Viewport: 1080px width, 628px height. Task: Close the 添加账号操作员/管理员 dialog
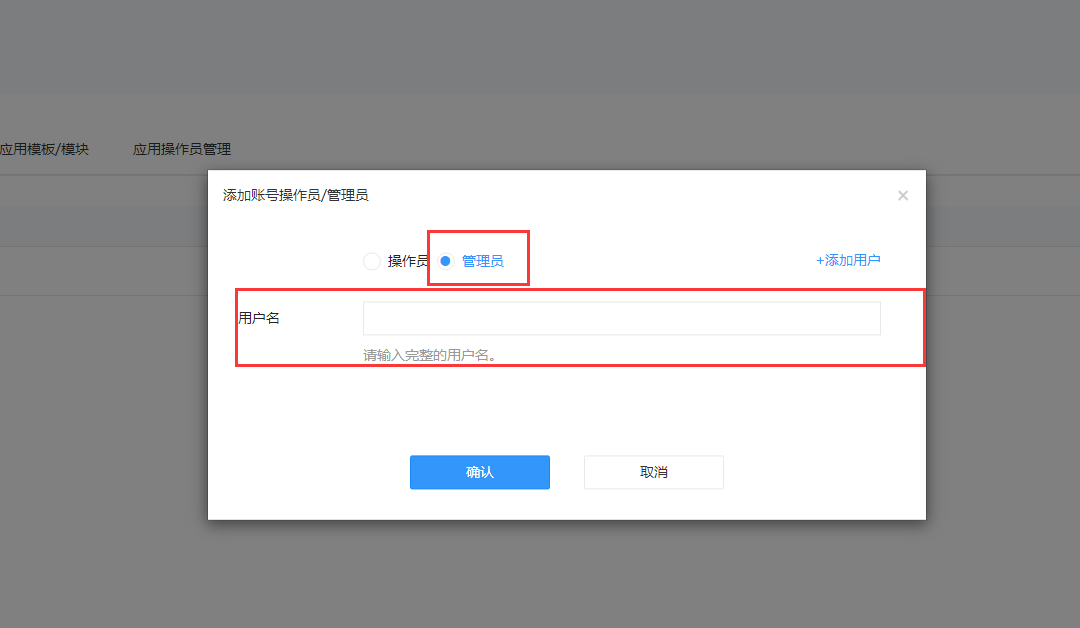[x=903, y=196]
